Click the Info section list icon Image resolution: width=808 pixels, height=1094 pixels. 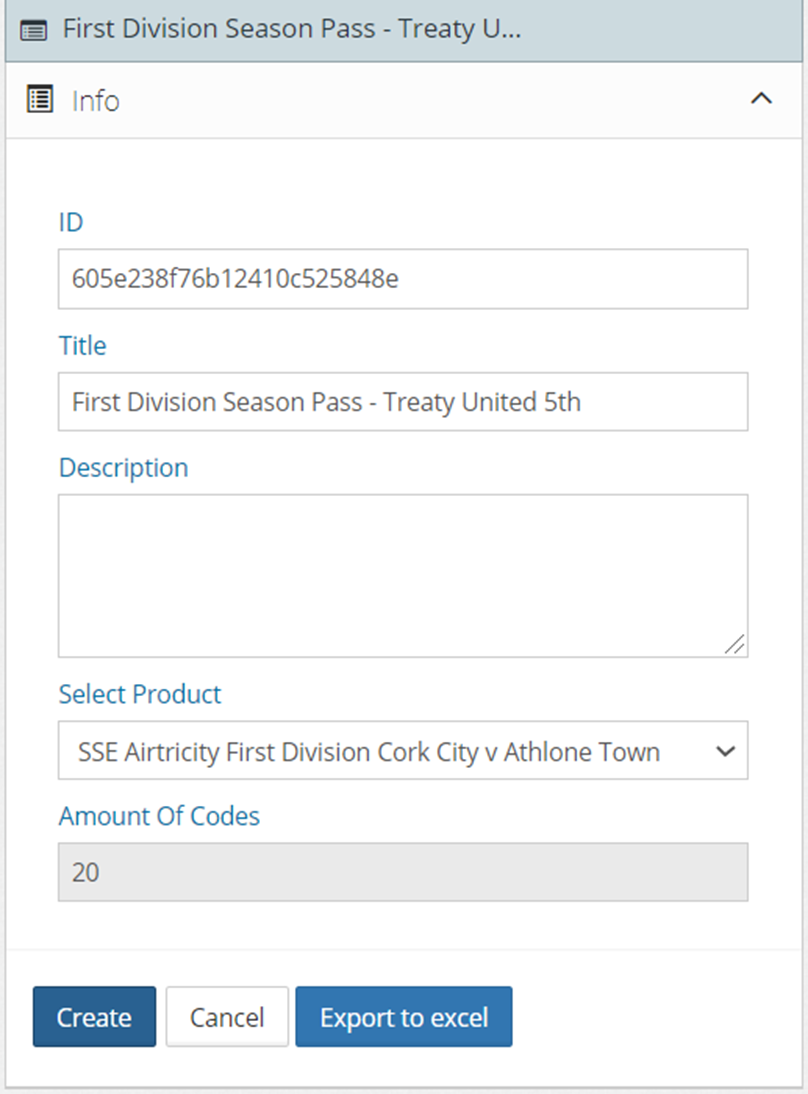pyautogui.click(x=40, y=100)
